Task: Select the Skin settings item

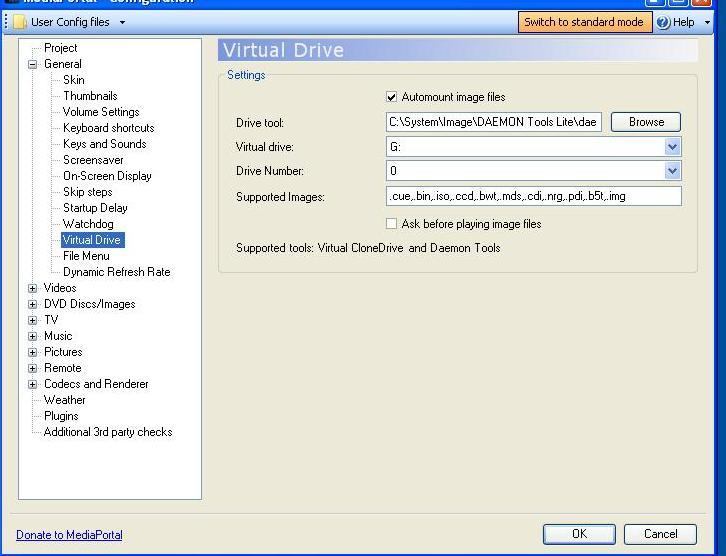Action: 74,80
